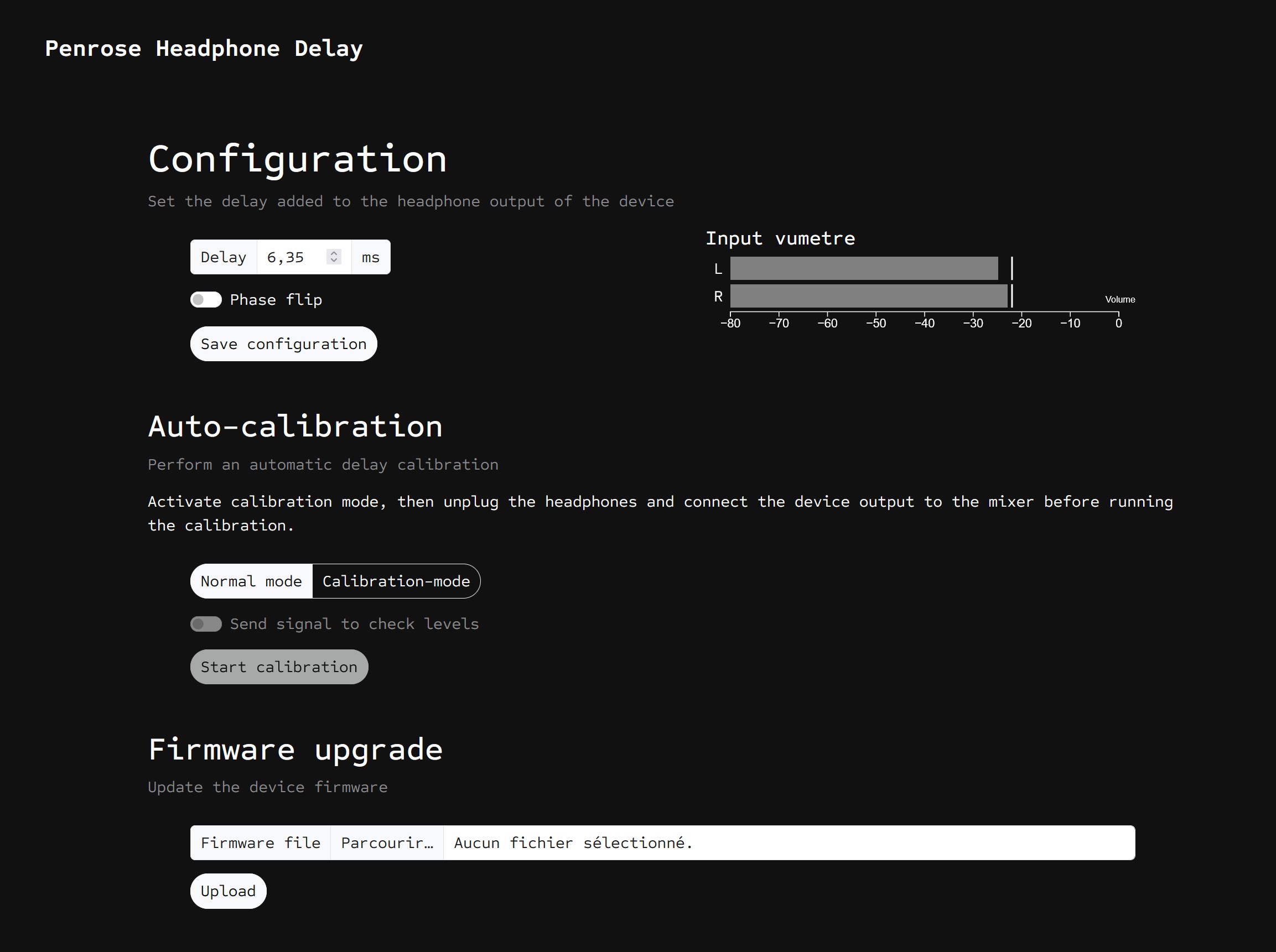Click the Upload button
This screenshot has height=952, width=1276.
(x=228, y=891)
